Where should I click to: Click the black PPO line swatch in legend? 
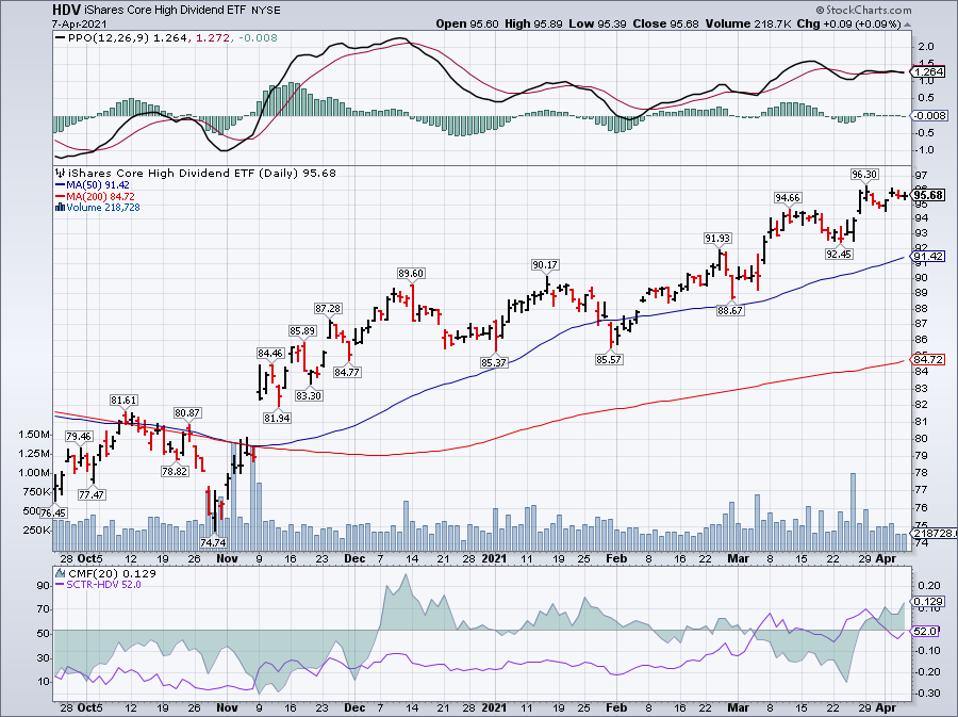tap(60, 38)
